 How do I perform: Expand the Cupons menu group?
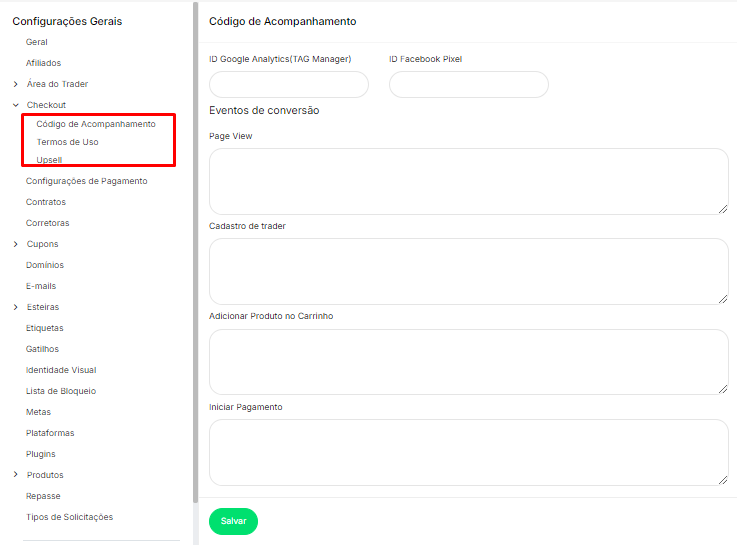pos(16,244)
